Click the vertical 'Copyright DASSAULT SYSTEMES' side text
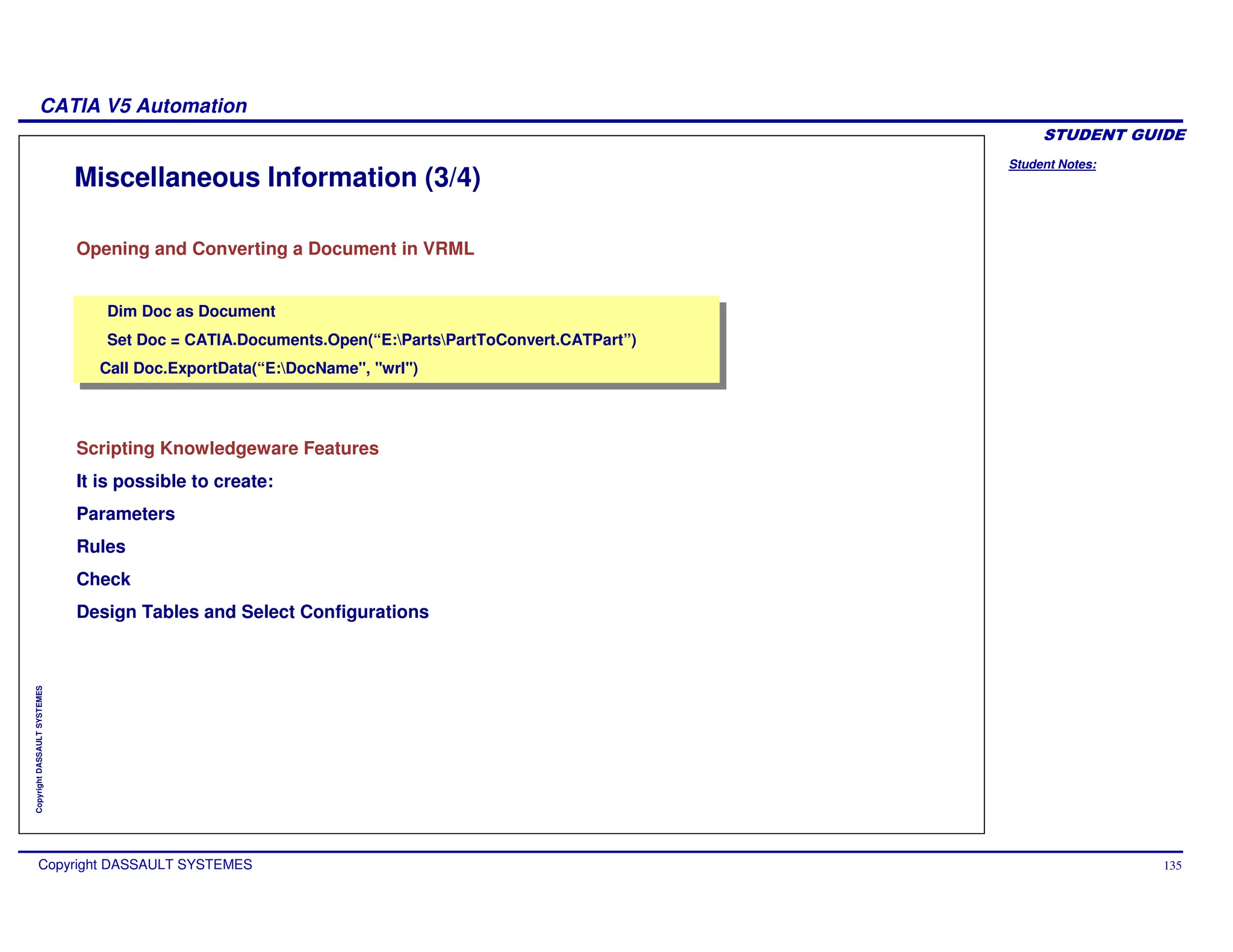 [x=39, y=749]
